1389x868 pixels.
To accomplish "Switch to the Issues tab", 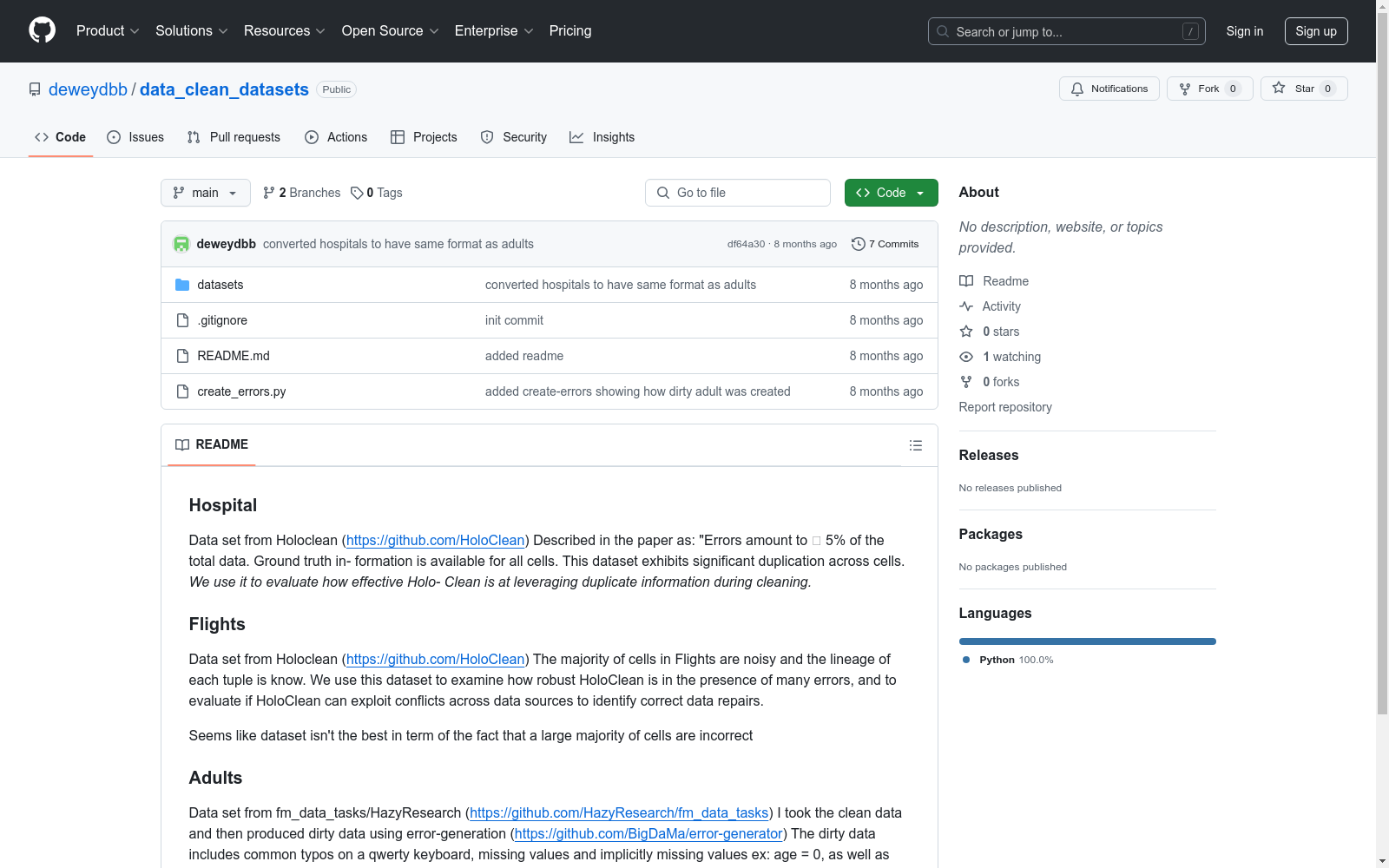I will [x=135, y=137].
